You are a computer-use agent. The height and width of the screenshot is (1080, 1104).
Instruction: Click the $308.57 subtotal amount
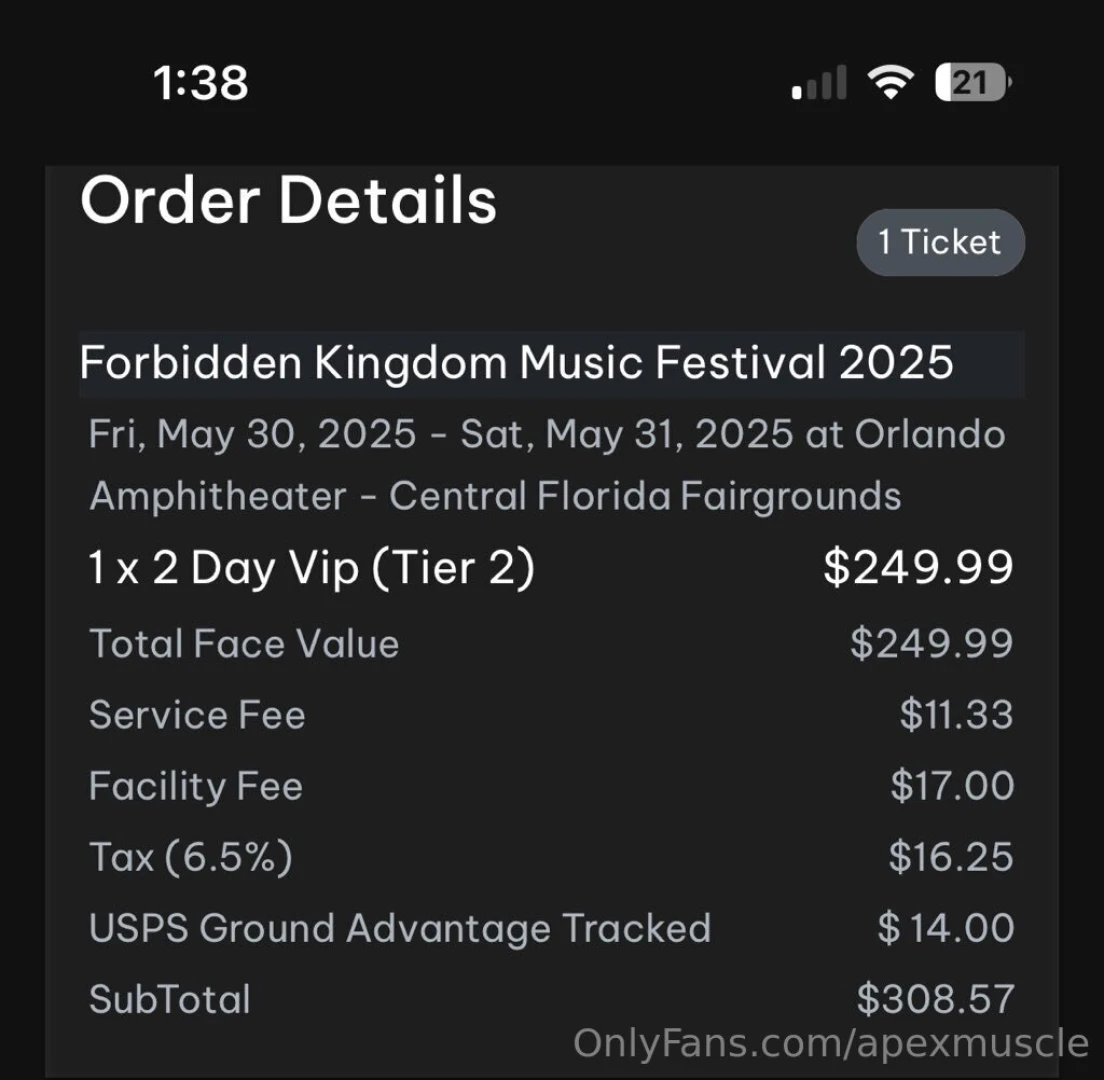click(x=935, y=999)
